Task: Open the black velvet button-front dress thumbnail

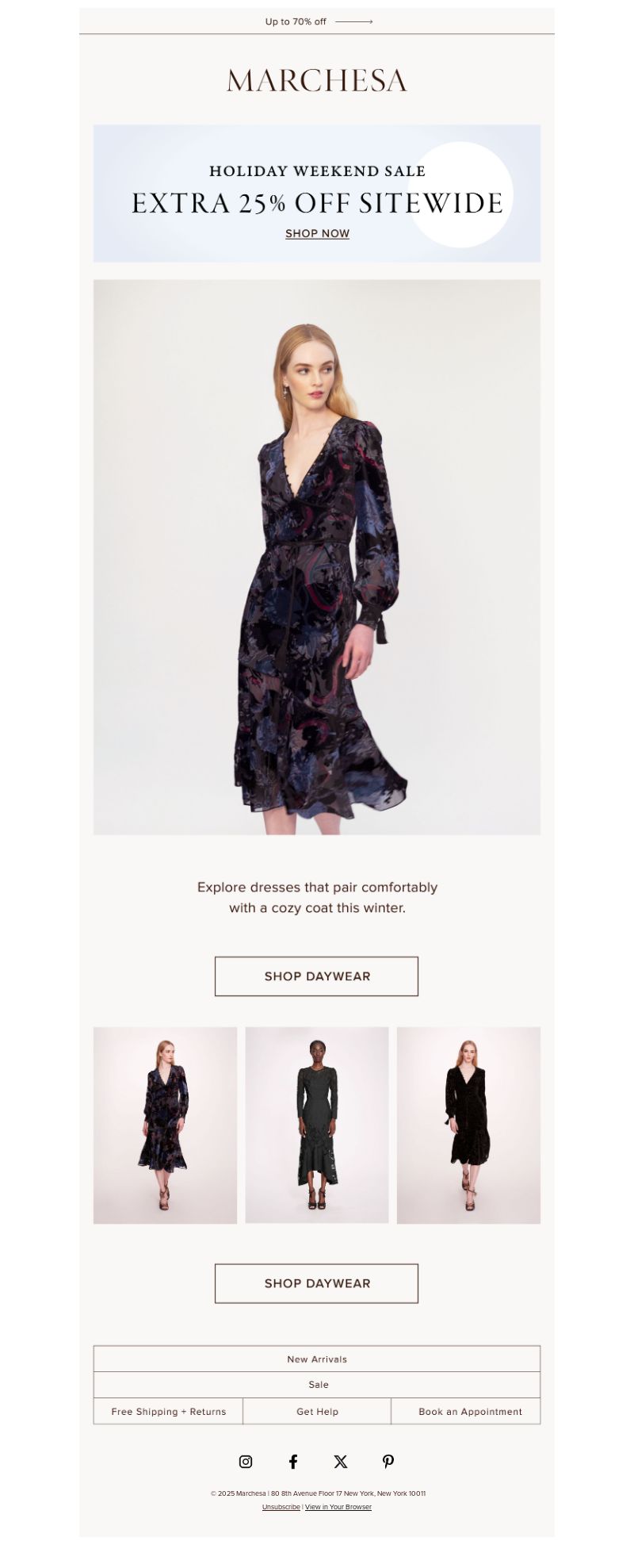Action: 468,1125
